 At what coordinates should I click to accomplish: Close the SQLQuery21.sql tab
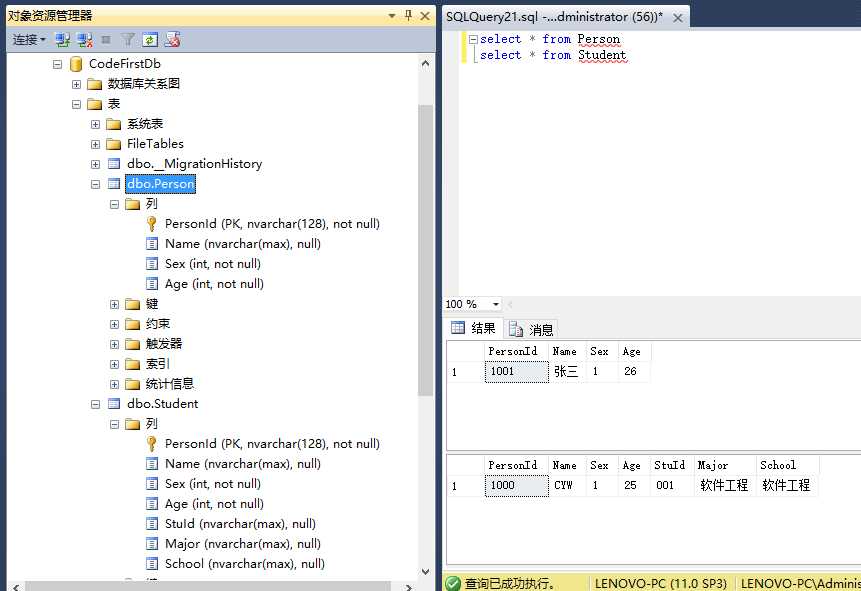tap(678, 18)
